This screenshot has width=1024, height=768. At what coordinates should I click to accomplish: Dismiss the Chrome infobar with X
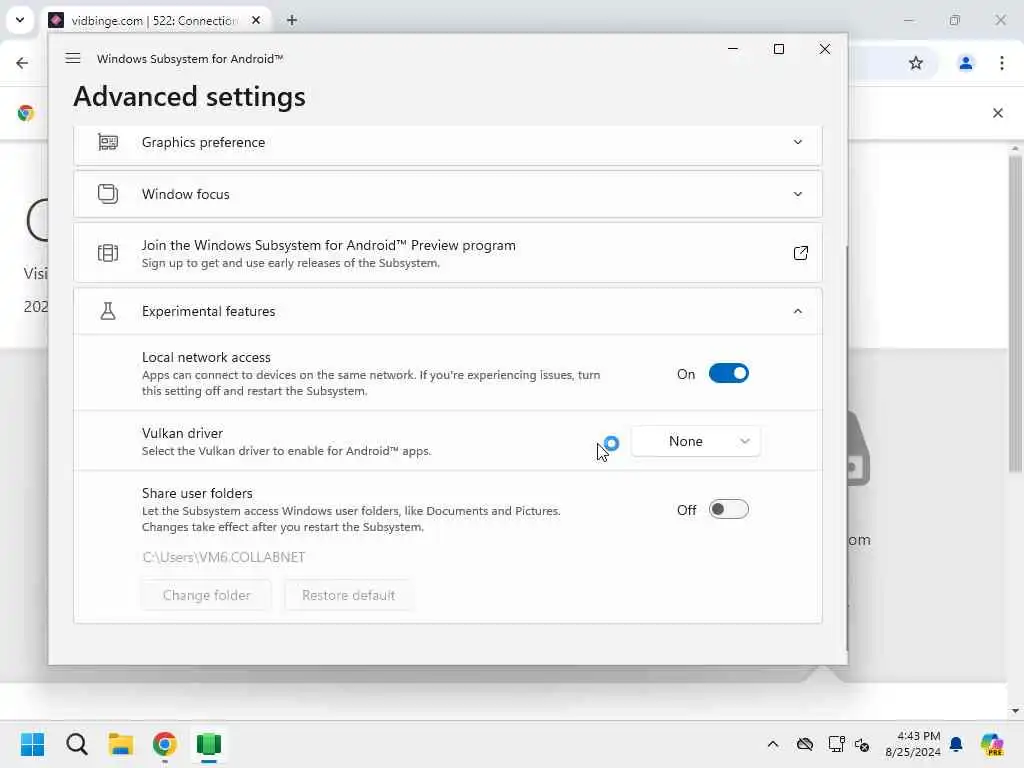pos(997,113)
